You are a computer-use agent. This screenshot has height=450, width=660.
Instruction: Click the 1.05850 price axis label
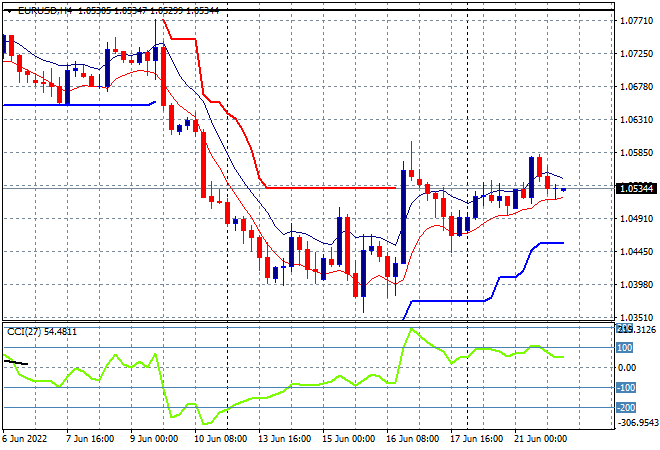tap(636, 152)
